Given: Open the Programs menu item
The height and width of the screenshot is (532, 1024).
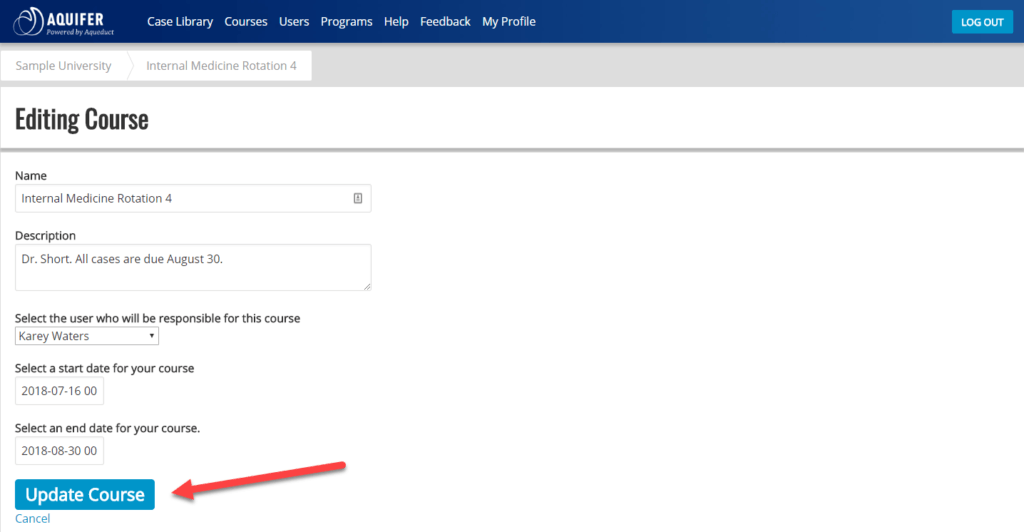Looking at the screenshot, I should click(x=346, y=22).
